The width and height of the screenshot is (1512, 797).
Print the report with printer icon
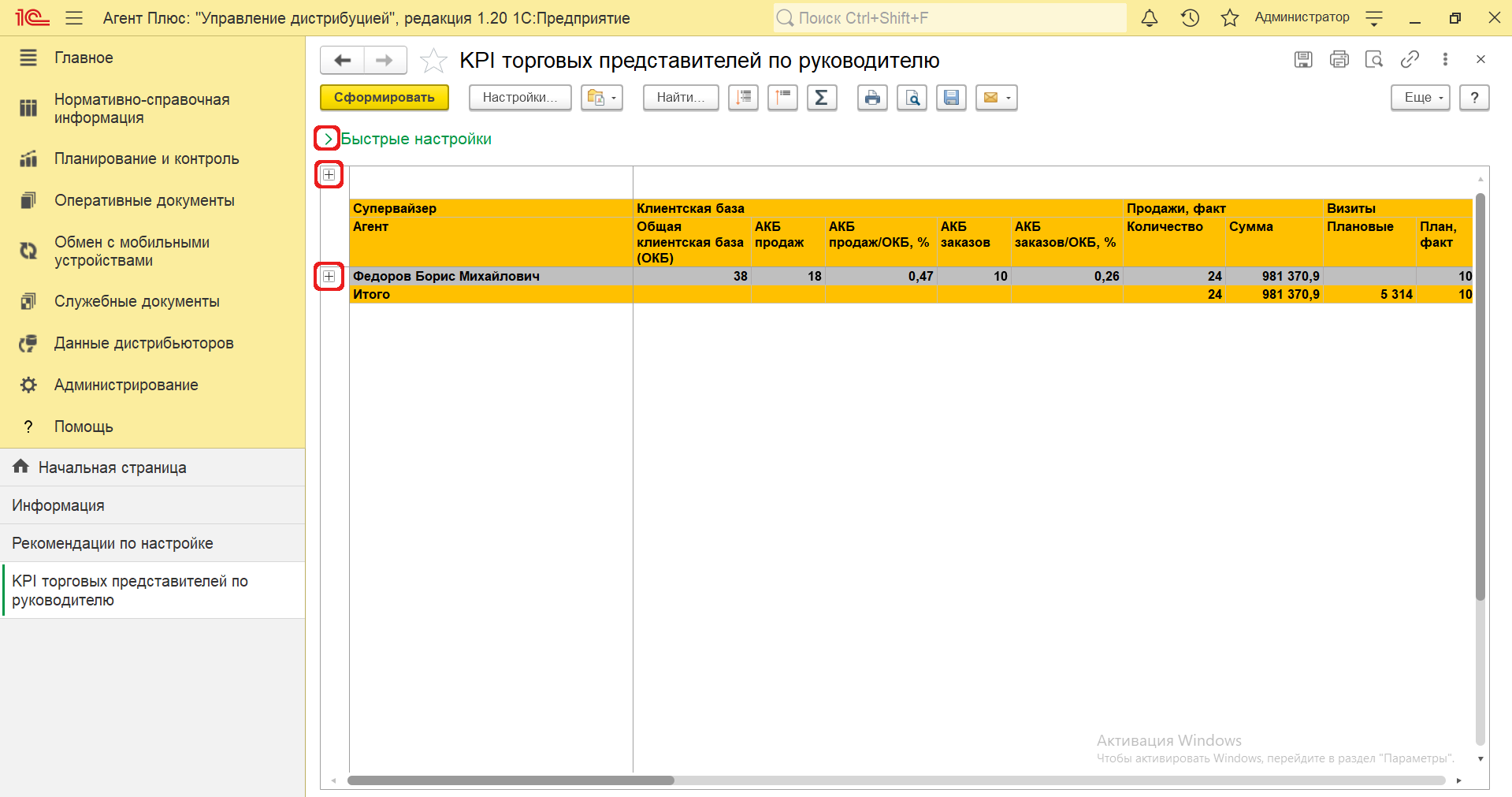(872, 98)
